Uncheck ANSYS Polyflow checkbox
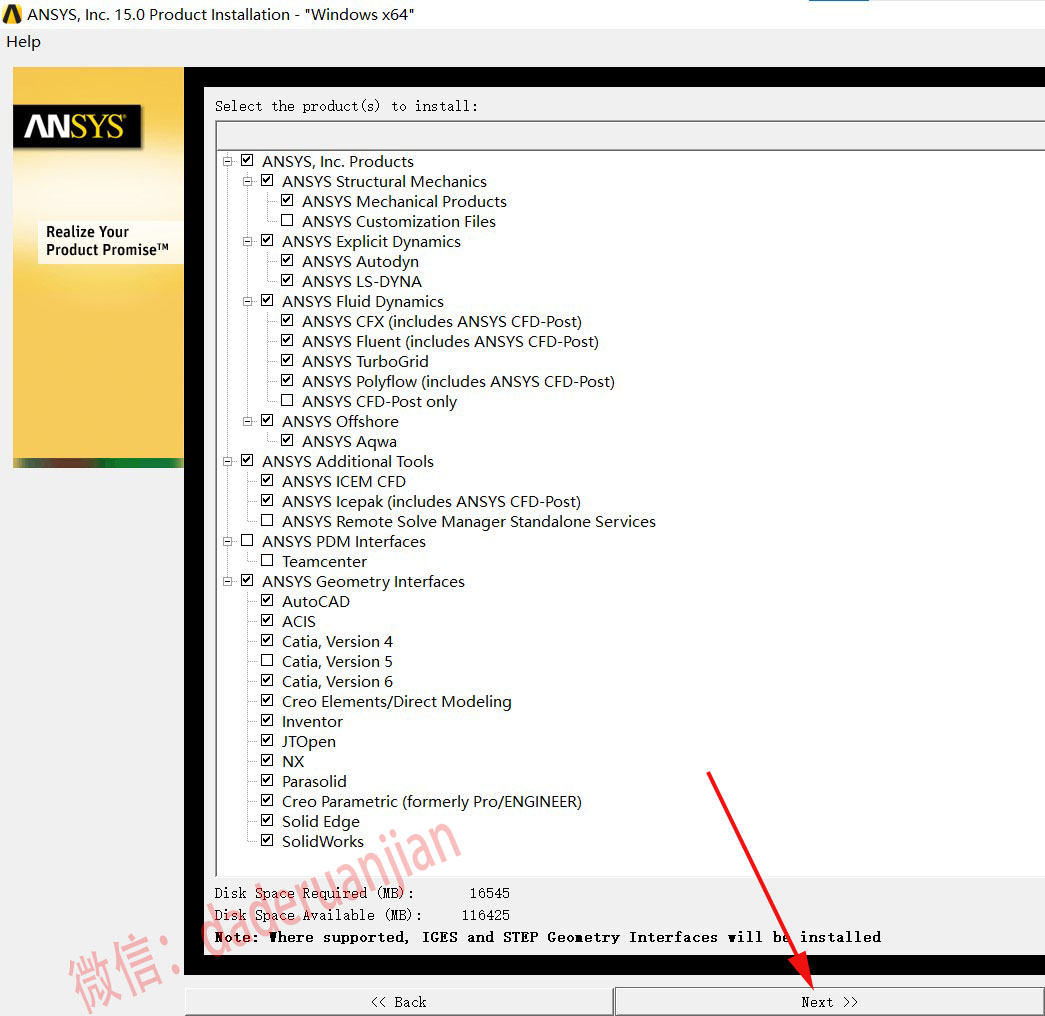The height and width of the screenshot is (1016, 1045). point(287,381)
